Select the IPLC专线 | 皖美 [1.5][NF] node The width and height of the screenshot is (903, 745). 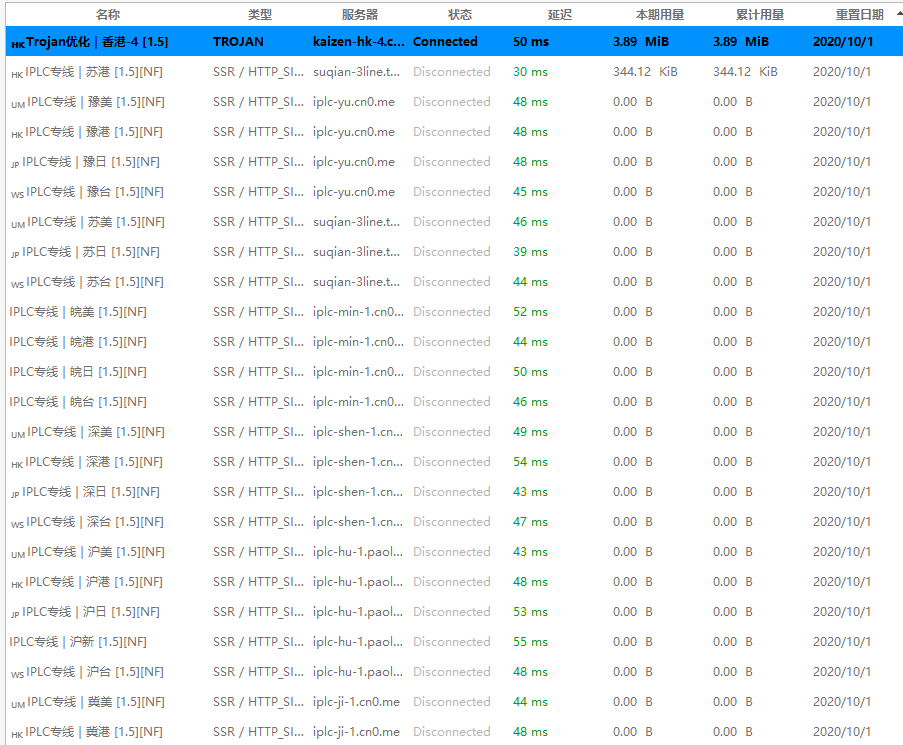[x=454, y=311]
